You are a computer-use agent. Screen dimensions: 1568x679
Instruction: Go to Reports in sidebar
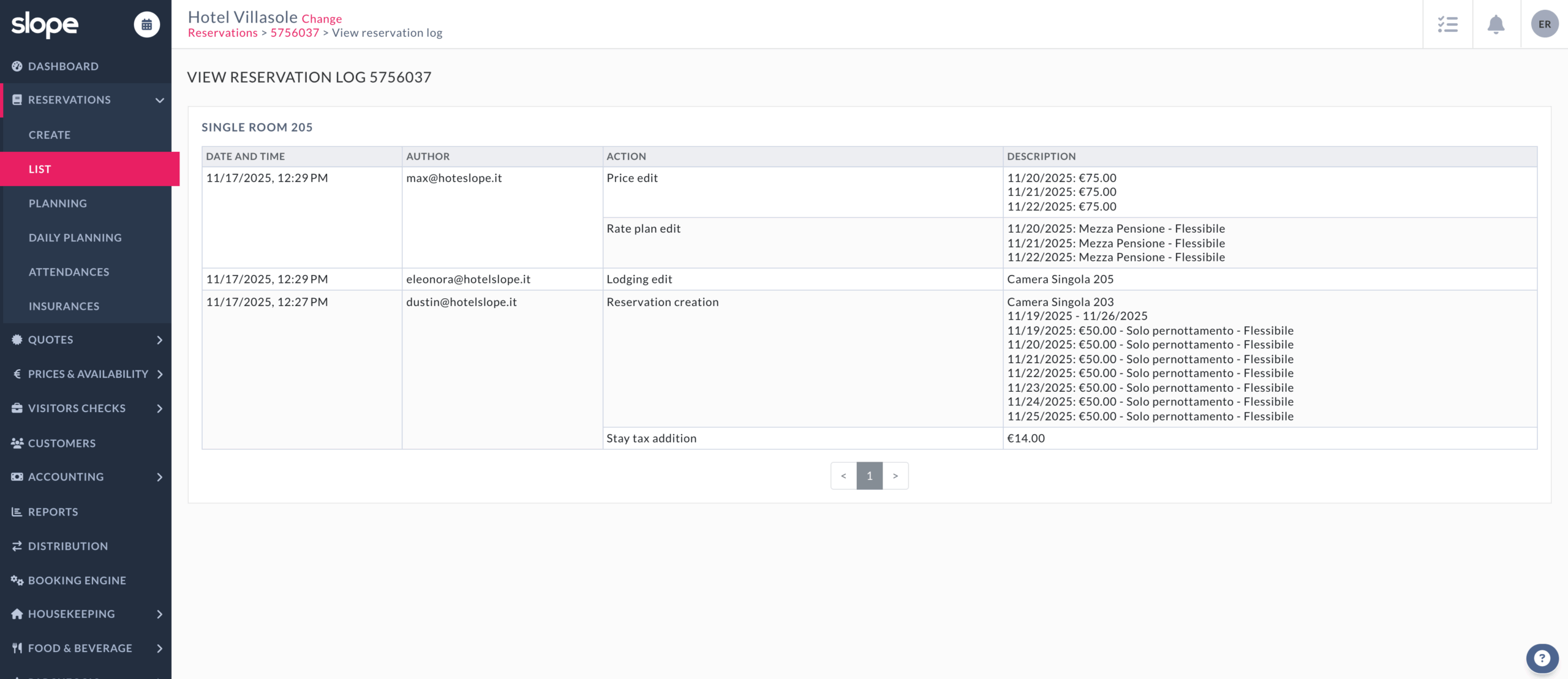click(x=53, y=512)
